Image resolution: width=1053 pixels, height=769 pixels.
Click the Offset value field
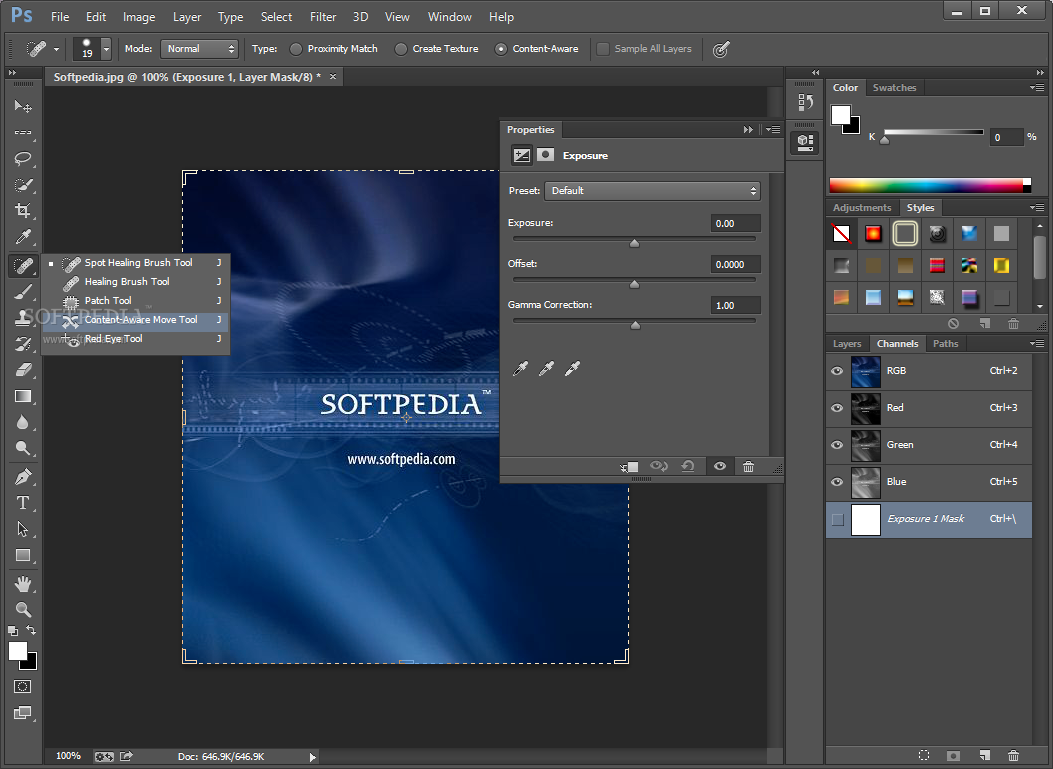click(735, 264)
